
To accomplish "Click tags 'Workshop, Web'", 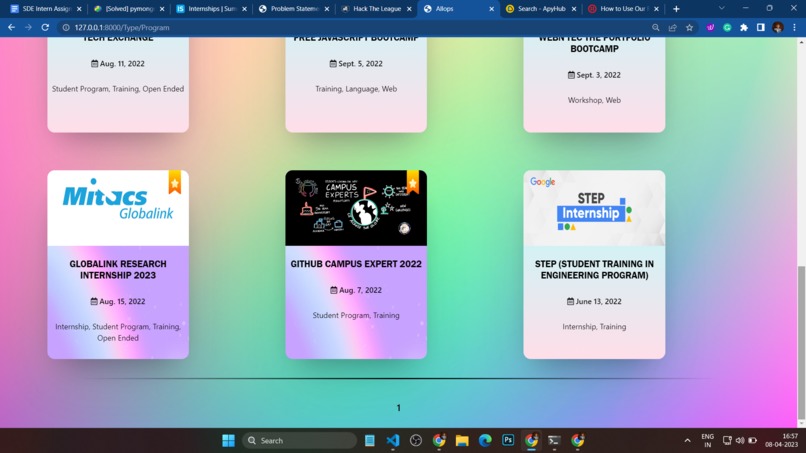I will (x=594, y=100).
